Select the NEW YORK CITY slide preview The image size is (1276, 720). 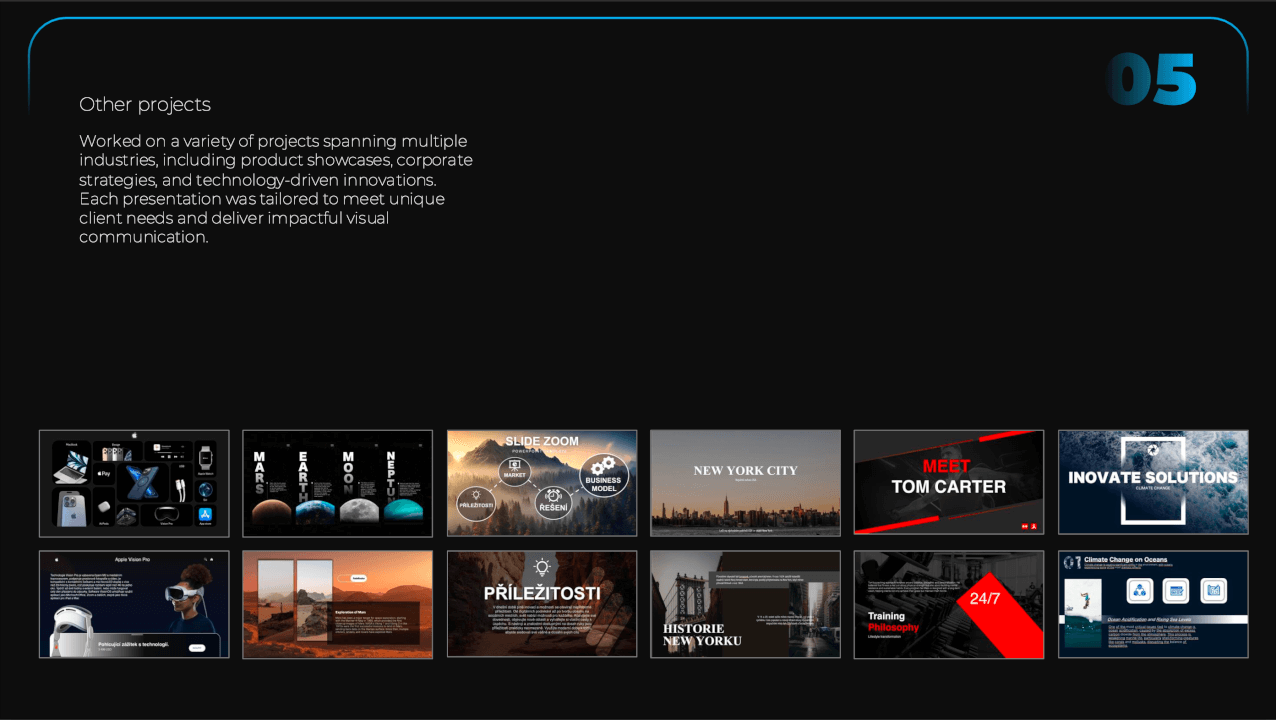[745, 483]
